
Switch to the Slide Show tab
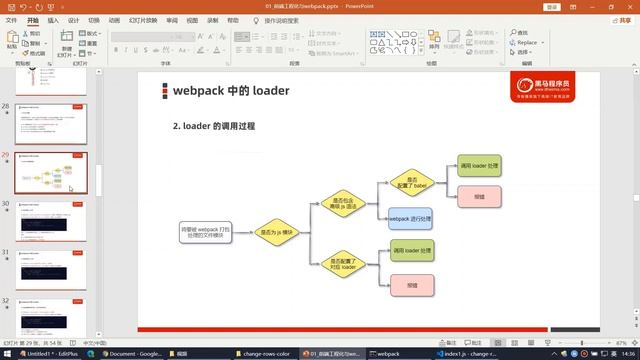click(x=143, y=20)
